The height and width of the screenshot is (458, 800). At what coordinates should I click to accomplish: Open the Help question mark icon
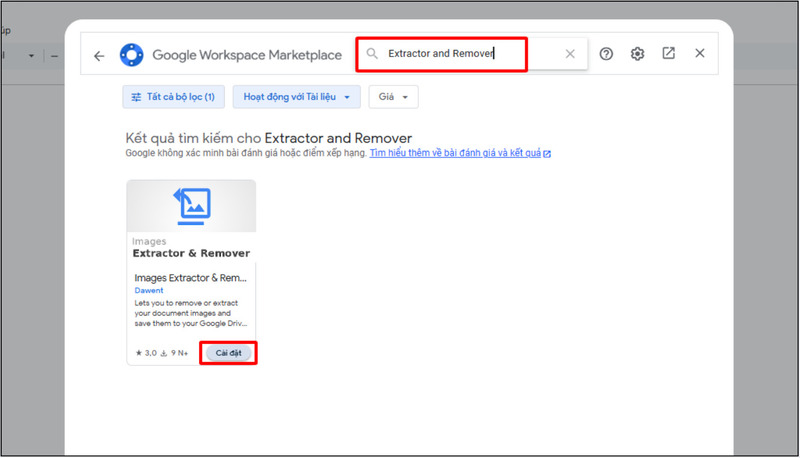[606, 54]
